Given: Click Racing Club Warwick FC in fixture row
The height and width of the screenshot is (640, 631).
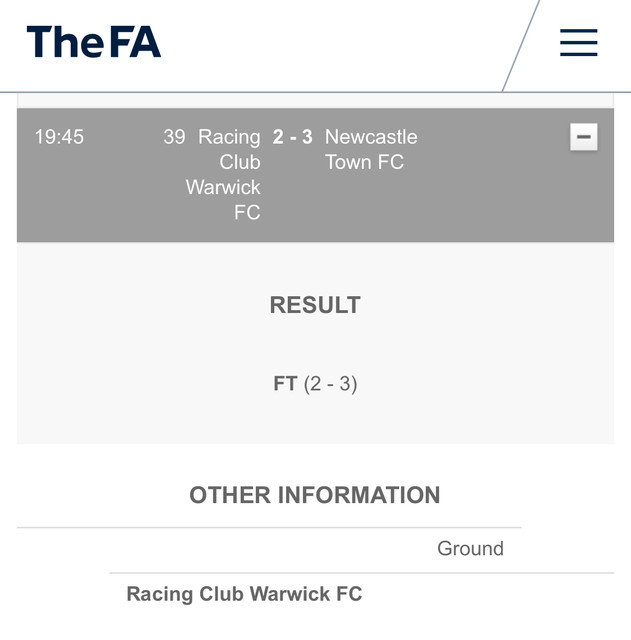Looking at the screenshot, I should pyautogui.click(x=224, y=174).
